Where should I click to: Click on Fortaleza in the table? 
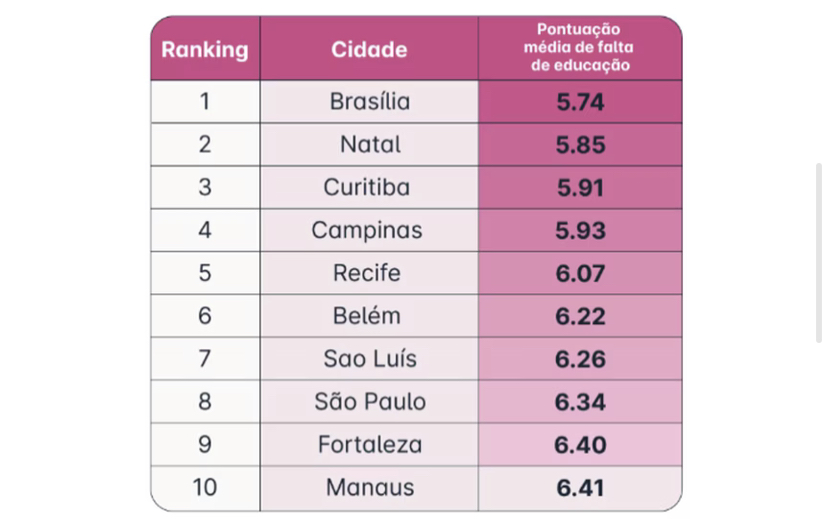pos(369,445)
